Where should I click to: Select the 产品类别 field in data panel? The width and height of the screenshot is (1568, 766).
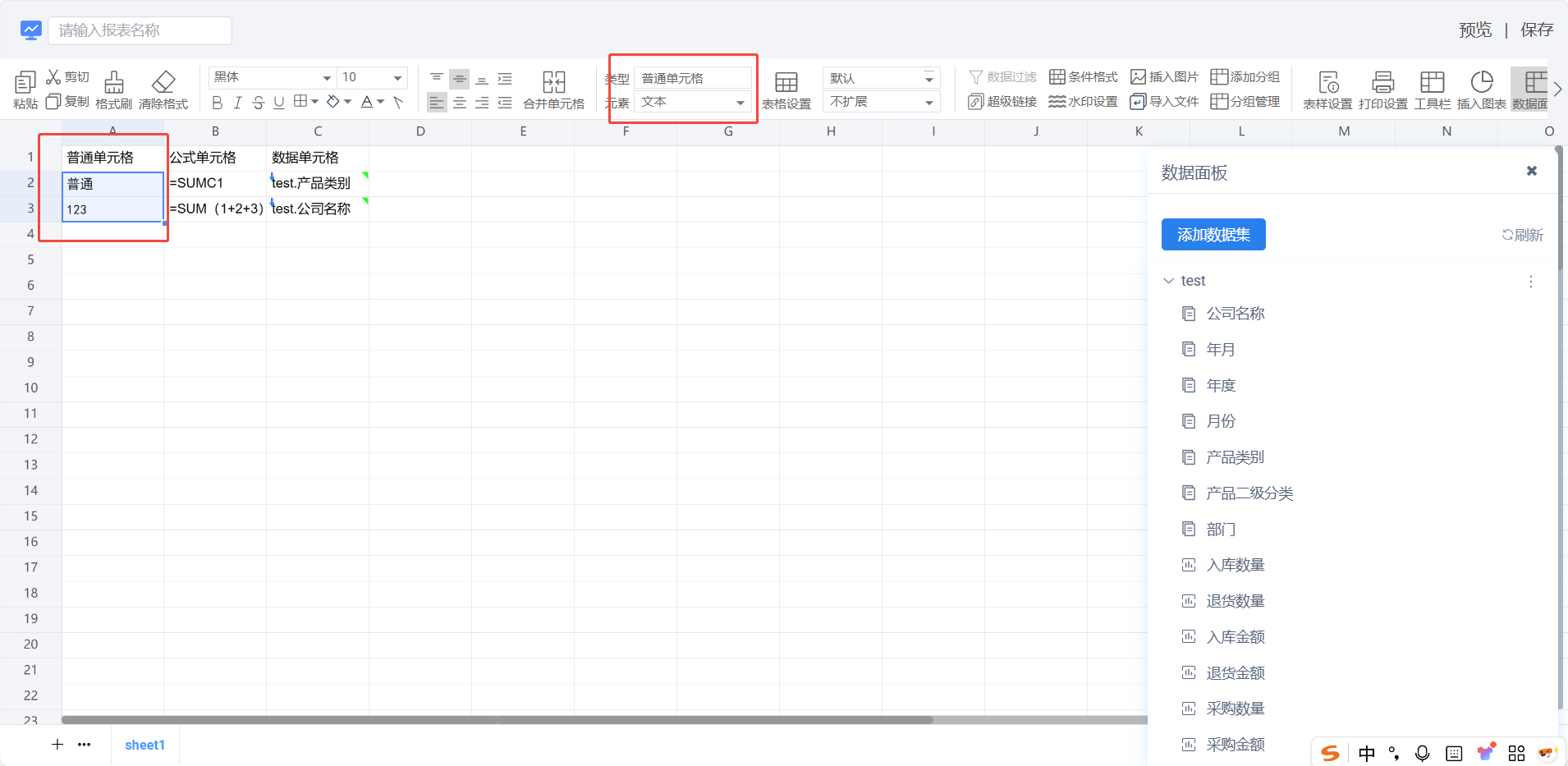(1235, 457)
